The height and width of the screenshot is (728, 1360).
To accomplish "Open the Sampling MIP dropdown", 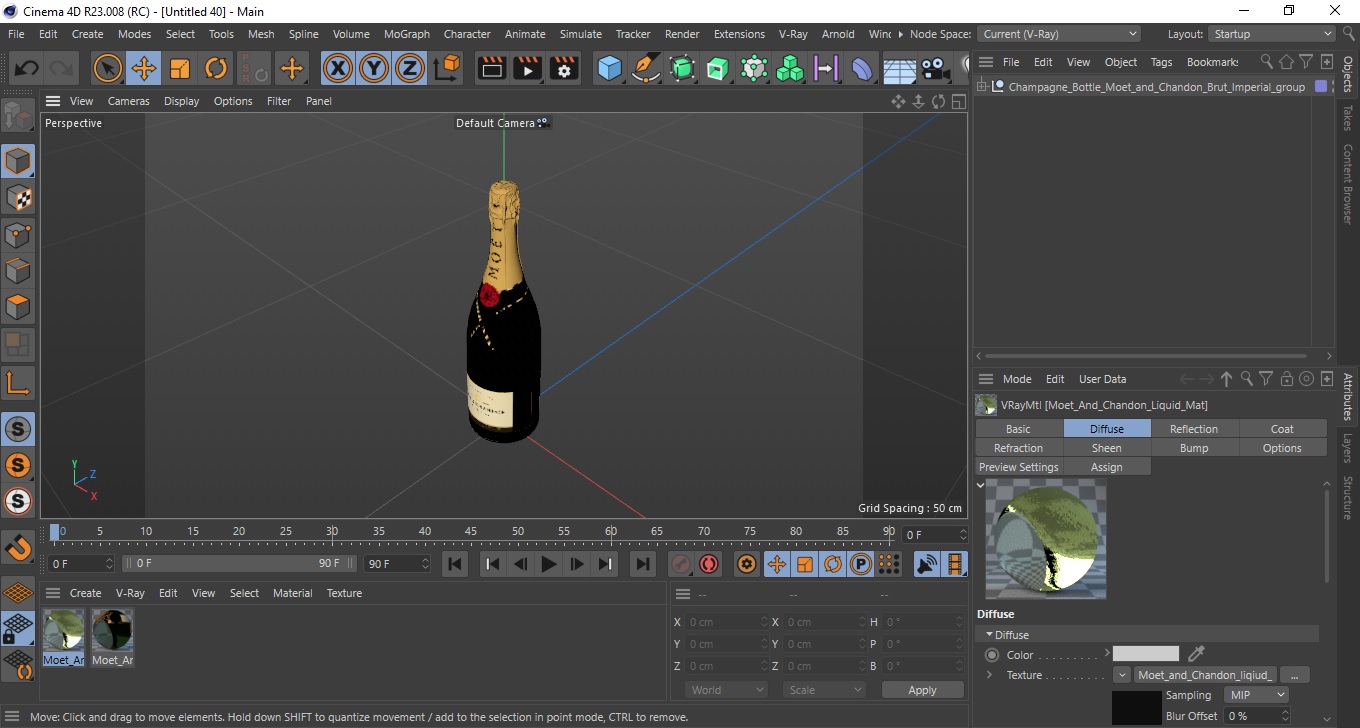I will coord(1256,695).
